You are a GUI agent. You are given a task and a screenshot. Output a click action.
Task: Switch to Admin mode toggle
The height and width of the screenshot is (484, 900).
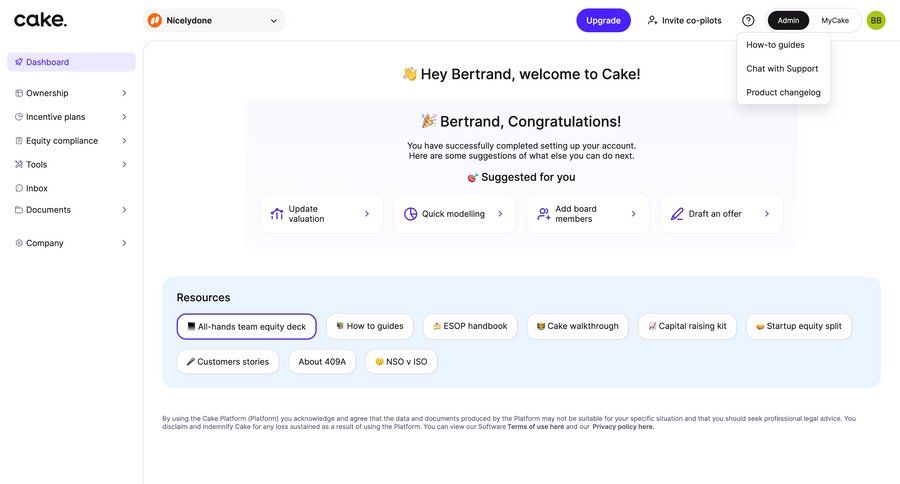[788, 20]
